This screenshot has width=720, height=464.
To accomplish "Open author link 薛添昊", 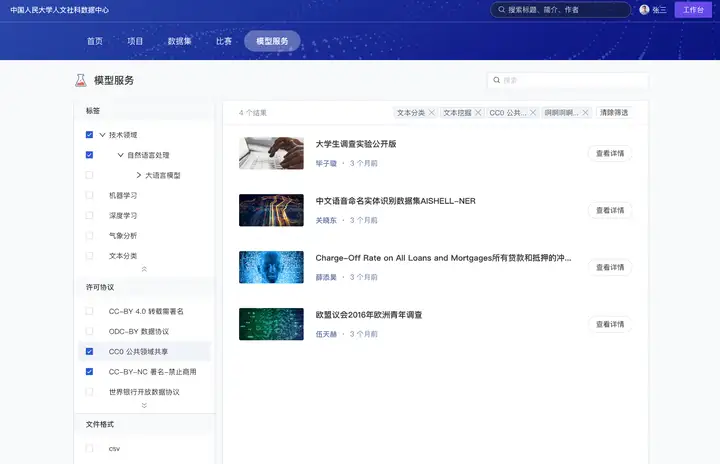I will [326, 277].
